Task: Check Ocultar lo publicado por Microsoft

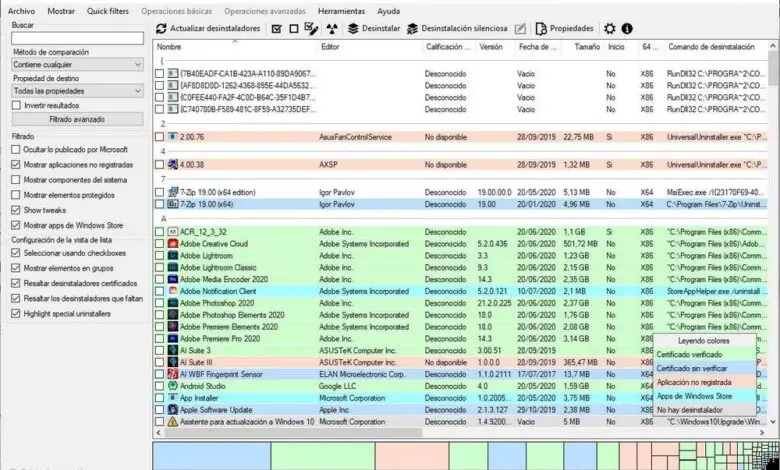Action: pos(16,149)
